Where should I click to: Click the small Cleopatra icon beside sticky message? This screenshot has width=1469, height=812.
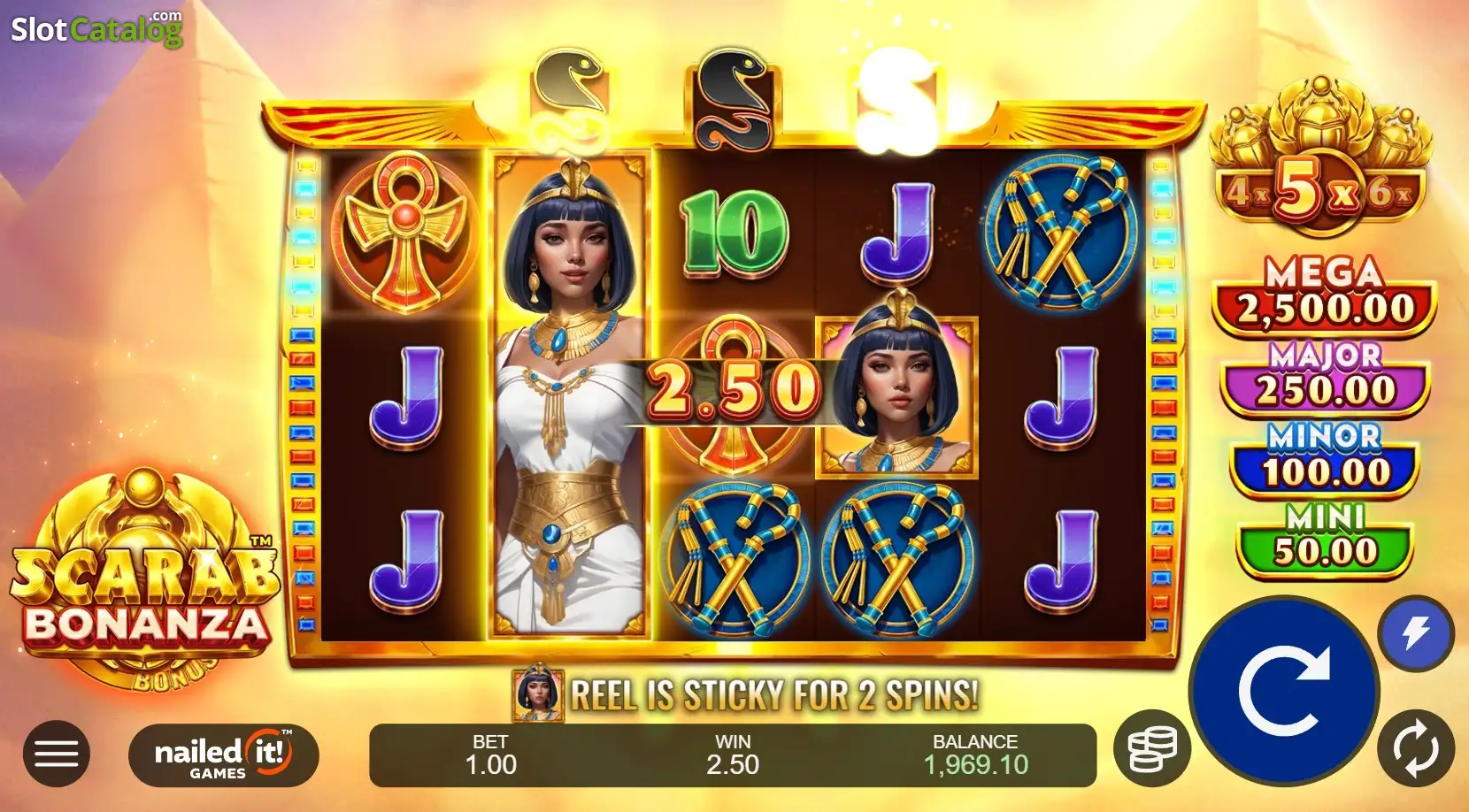(538, 694)
